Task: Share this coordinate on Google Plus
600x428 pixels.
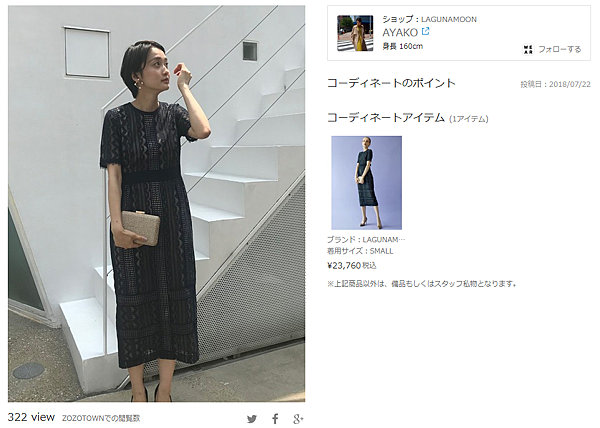Action: [x=298, y=419]
